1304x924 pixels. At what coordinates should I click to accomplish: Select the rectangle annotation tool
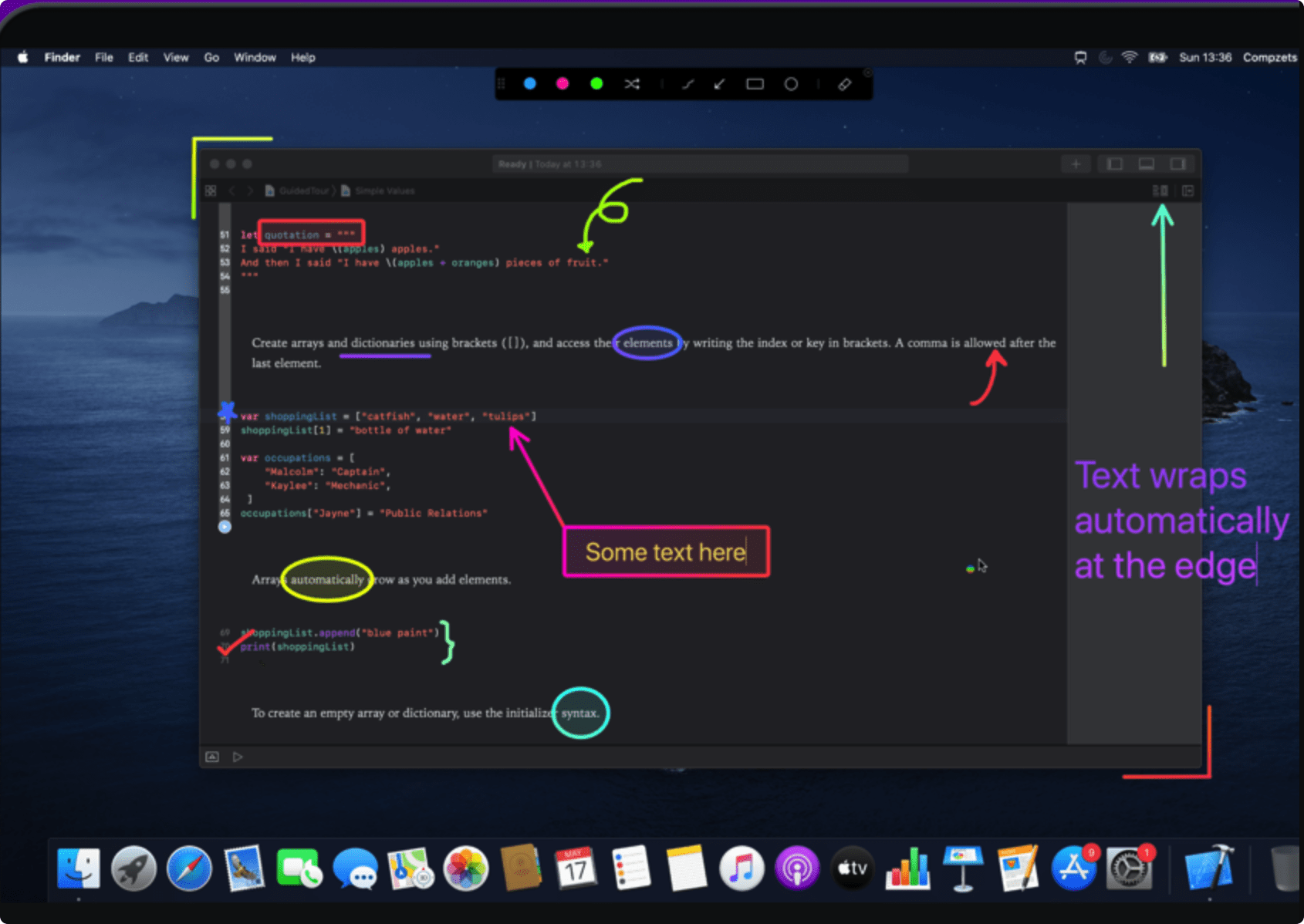click(x=755, y=83)
